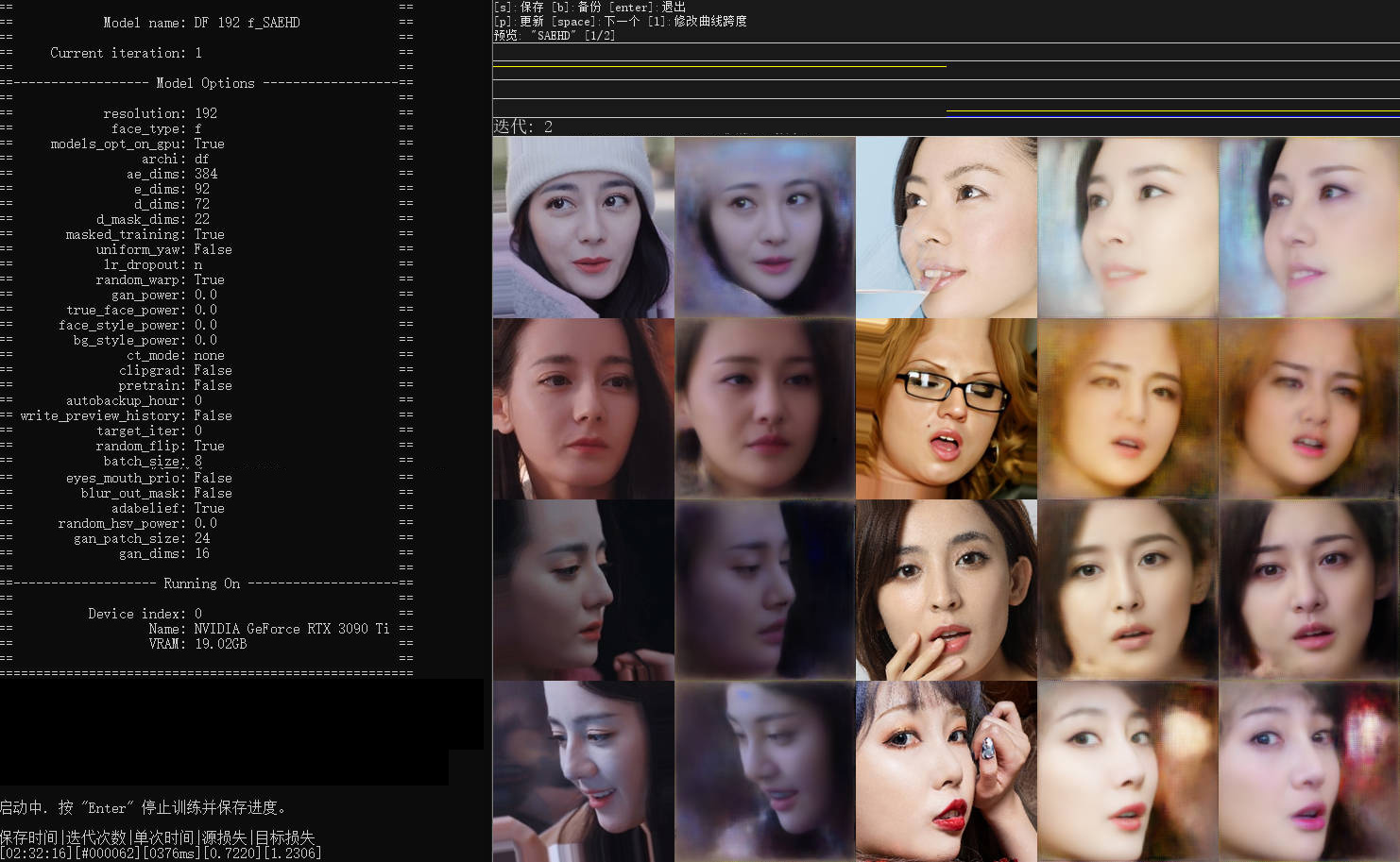Click the 'uniform_yaw: False' row

click(163, 249)
